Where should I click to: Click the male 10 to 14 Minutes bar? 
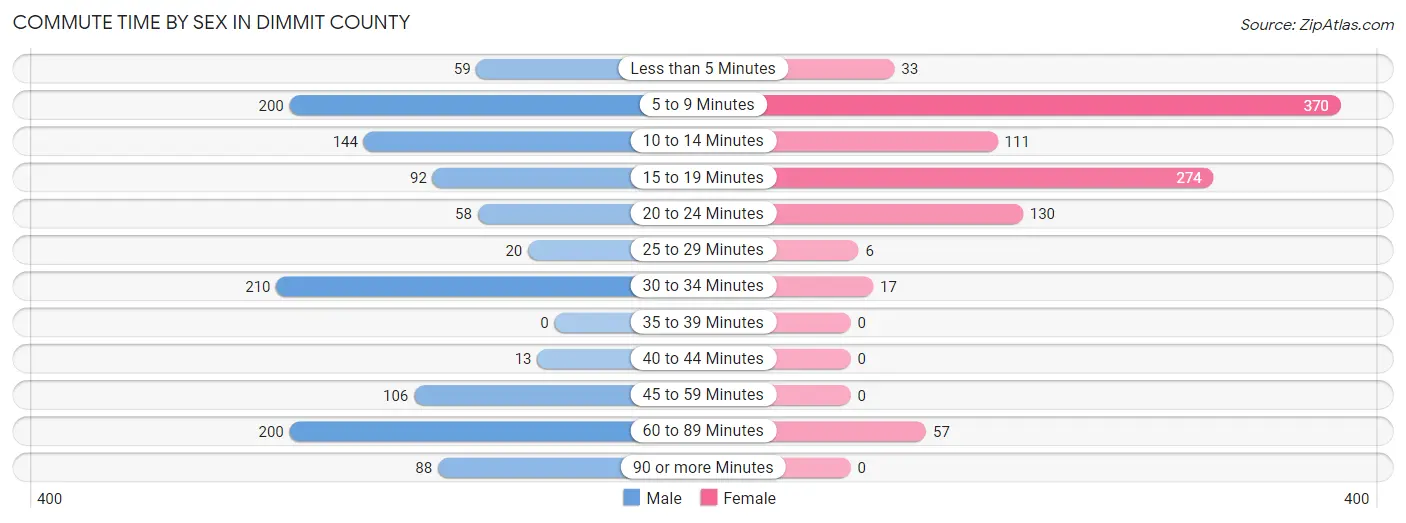pyautogui.click(x=497, y=142)
